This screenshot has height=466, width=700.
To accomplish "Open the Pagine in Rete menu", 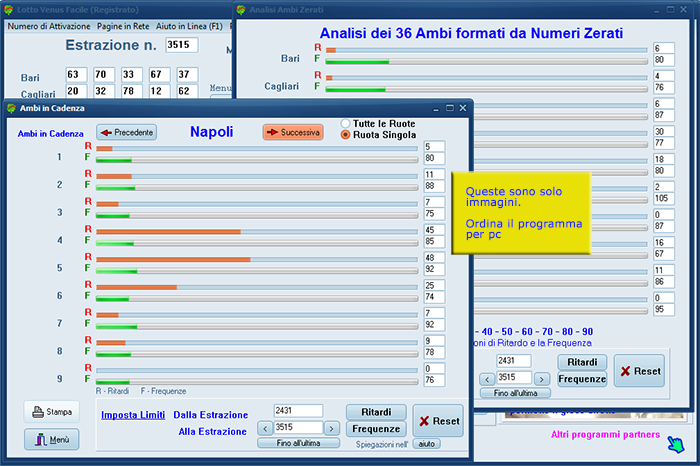I will (123, 26).
